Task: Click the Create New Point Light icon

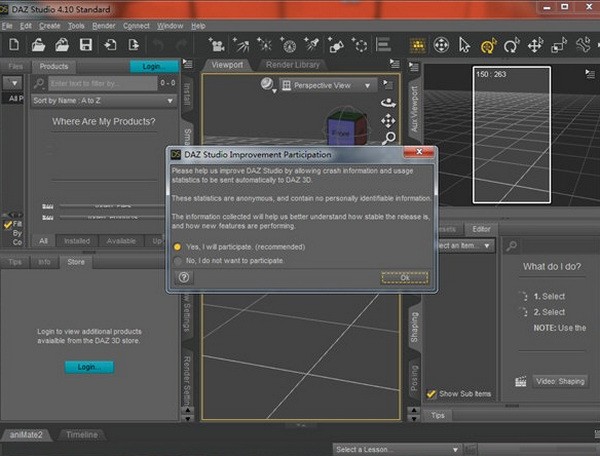Action: 264,45
